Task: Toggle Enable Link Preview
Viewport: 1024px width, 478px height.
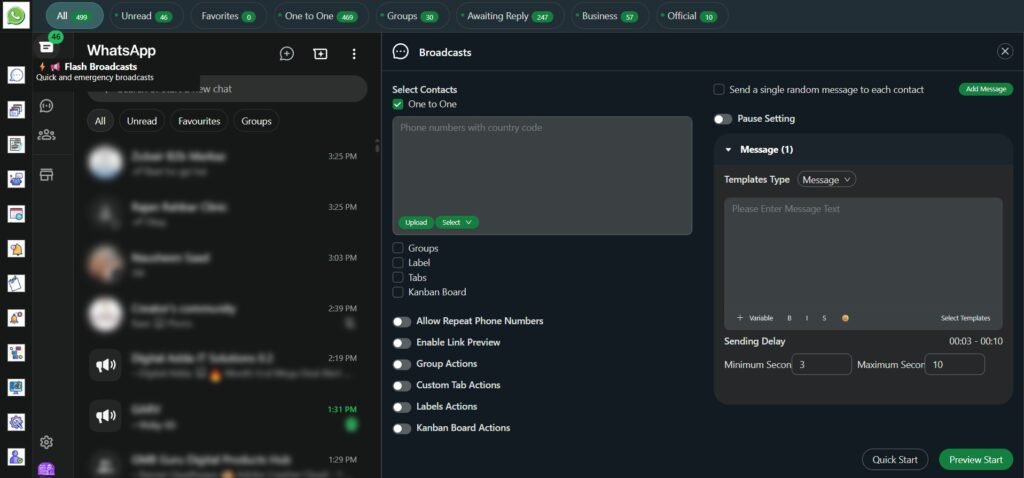Action: click(402, 343)
